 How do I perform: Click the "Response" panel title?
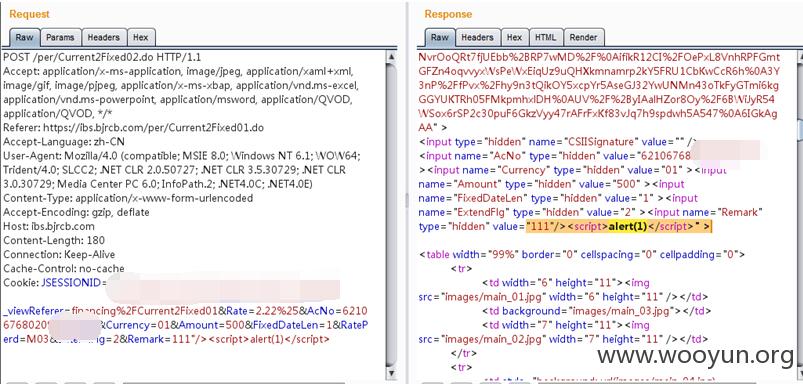[x=448, y=14]
